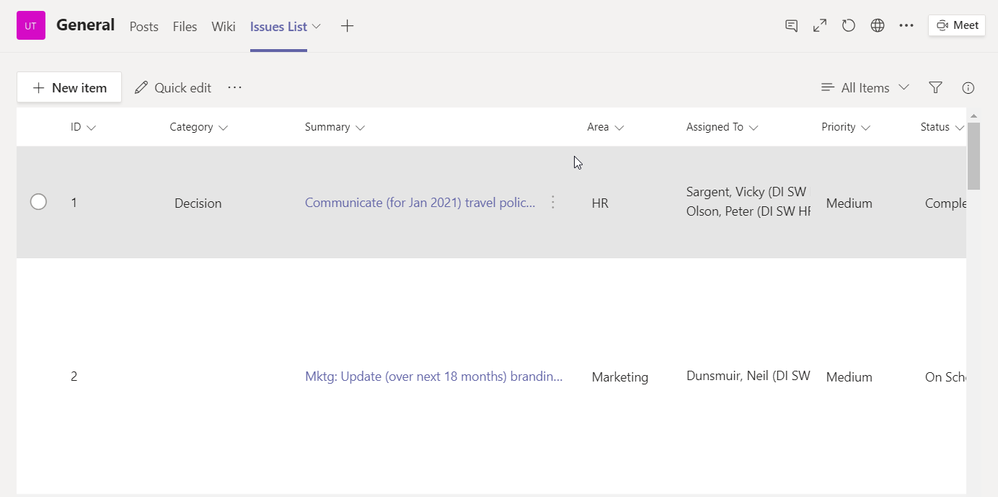
Task: Click the Quick edit command
Action: 173,88
